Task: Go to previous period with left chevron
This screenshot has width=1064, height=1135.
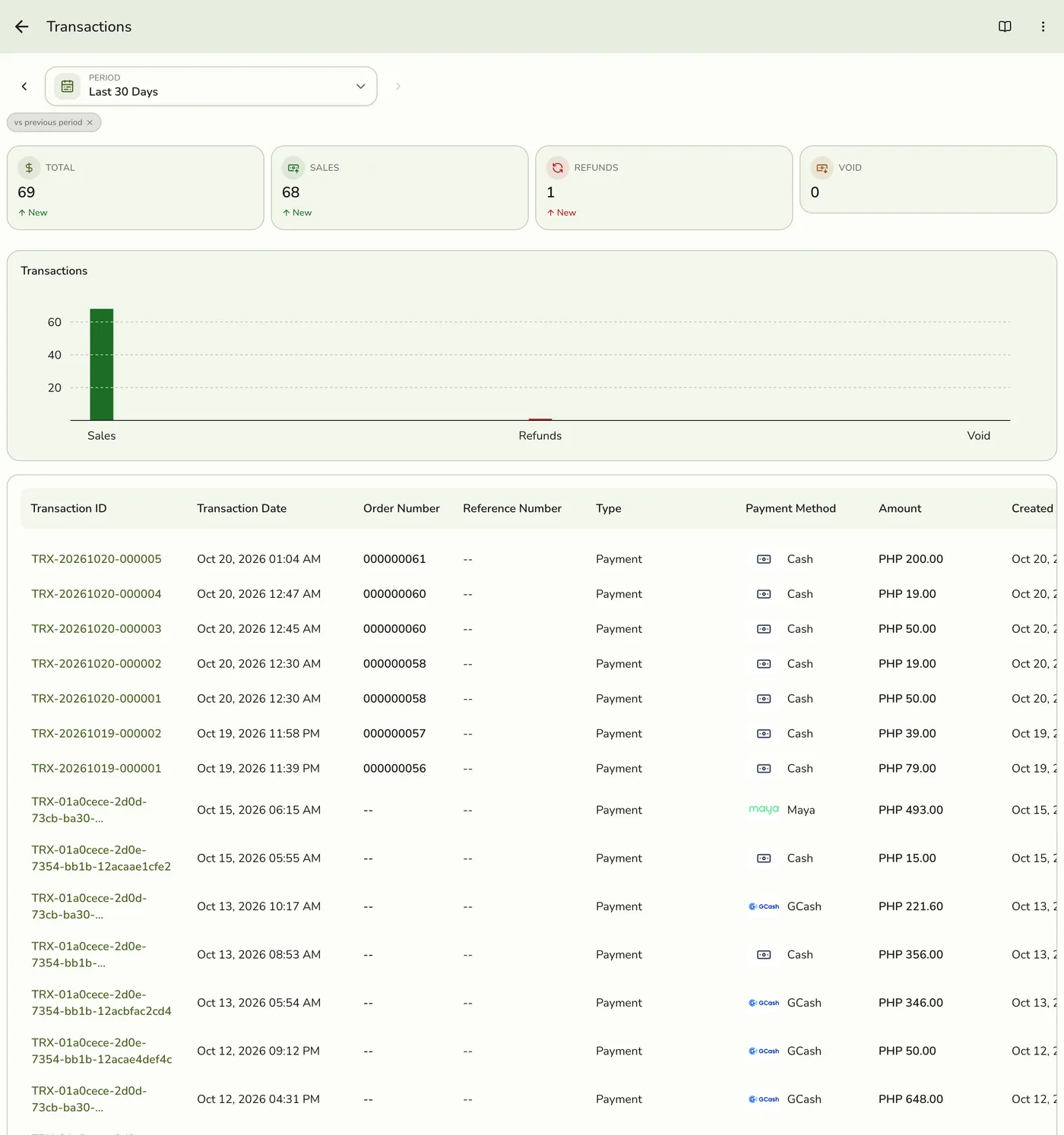Action: coord(24,87)
